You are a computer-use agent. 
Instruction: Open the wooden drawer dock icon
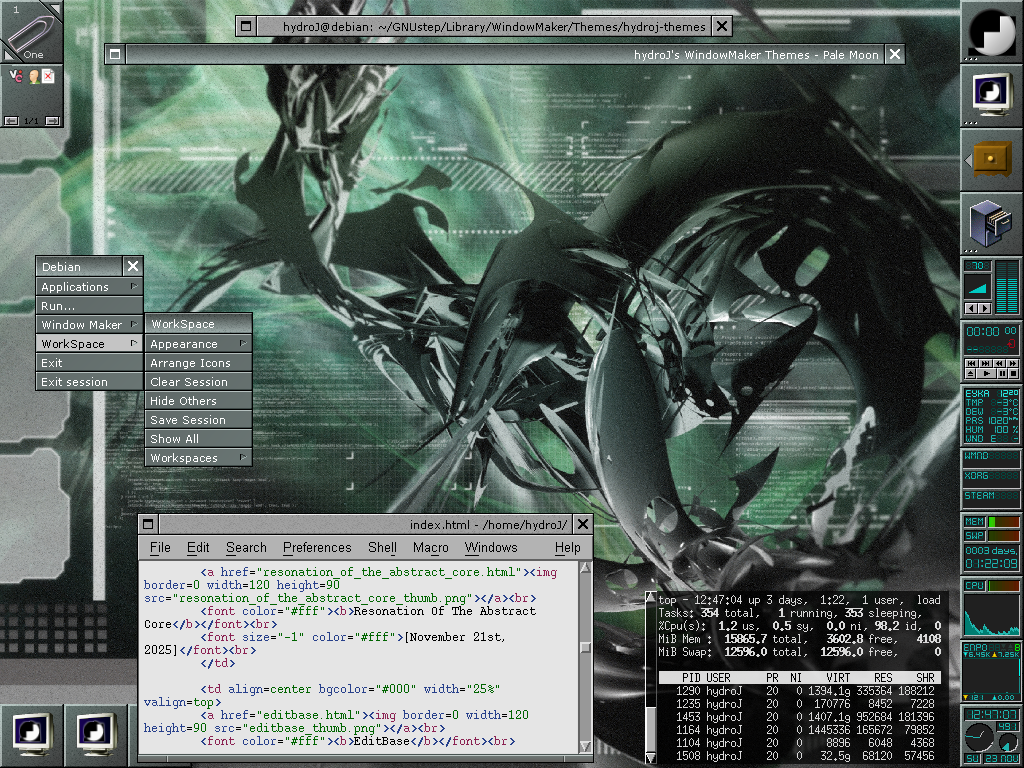(x=991, y=159)
